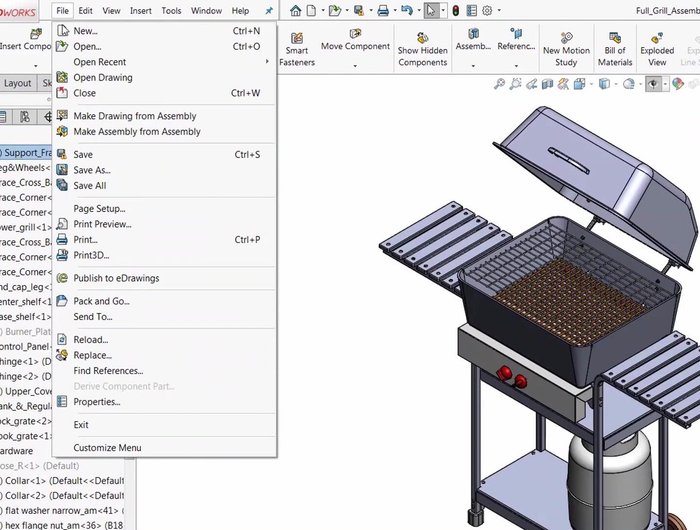
Task: Click the Options gear icon
Action: coord(487,11)
